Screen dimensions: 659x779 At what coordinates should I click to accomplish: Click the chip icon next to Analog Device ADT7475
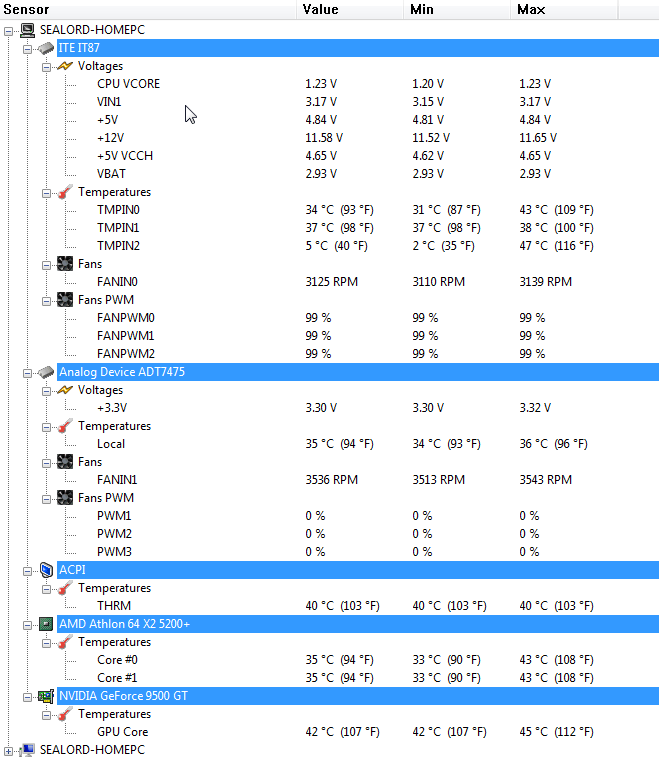(46, 372)
